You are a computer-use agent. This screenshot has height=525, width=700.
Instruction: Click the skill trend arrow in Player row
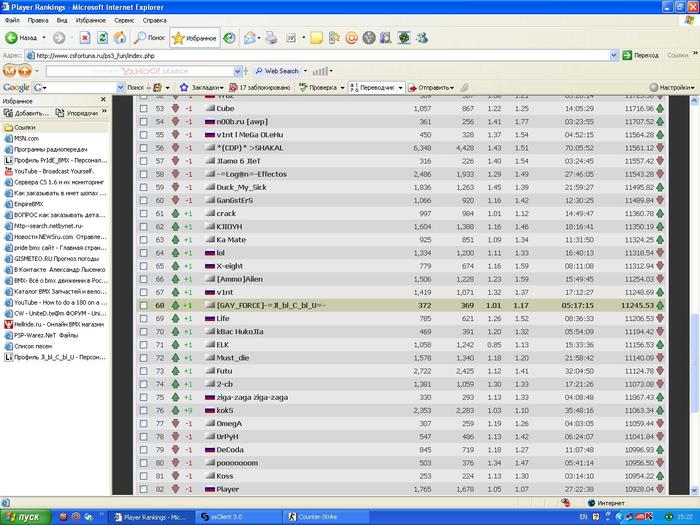pyautogui.click(x=660, y=489)
